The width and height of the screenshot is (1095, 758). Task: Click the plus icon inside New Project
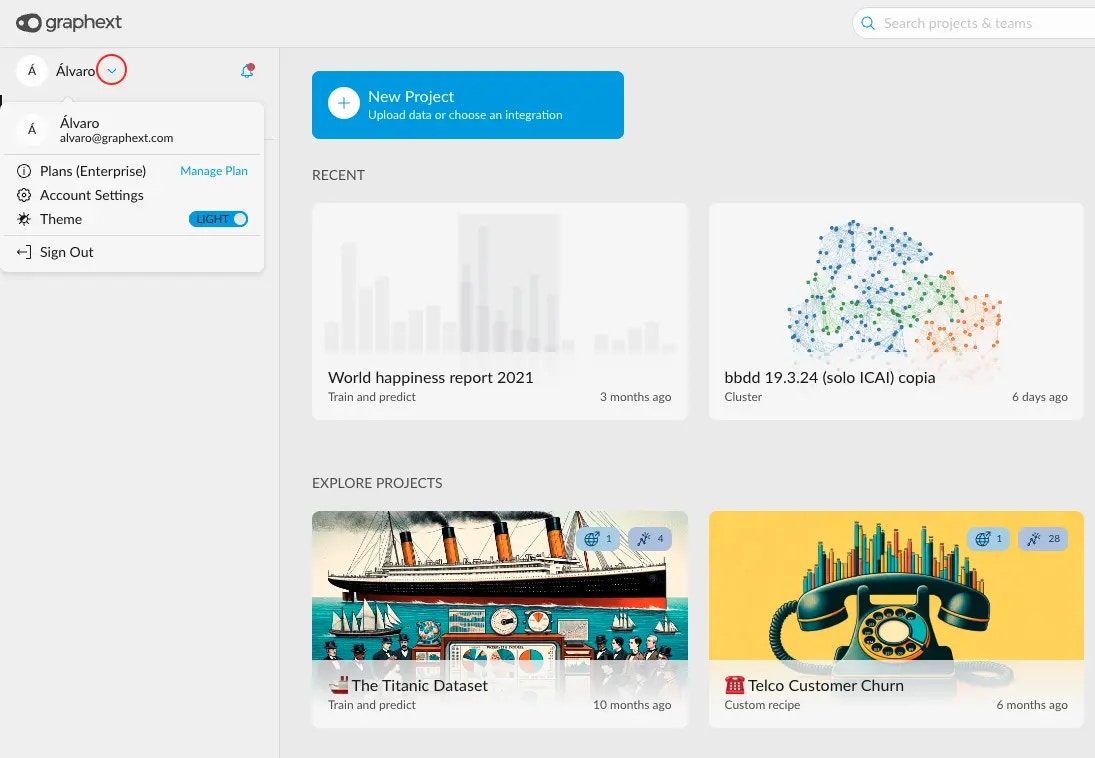(x=343, y=102)
